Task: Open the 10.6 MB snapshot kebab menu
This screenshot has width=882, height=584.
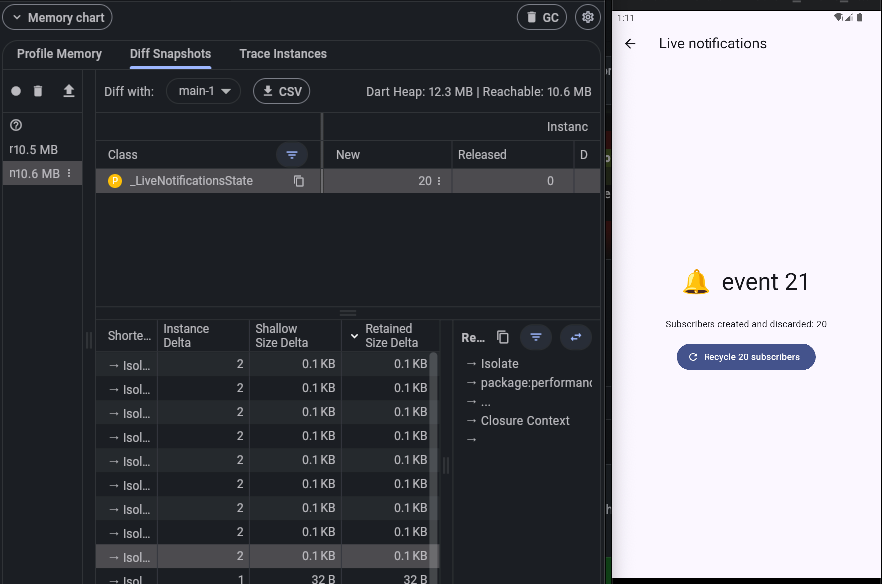Action: [x=69, y=173]
